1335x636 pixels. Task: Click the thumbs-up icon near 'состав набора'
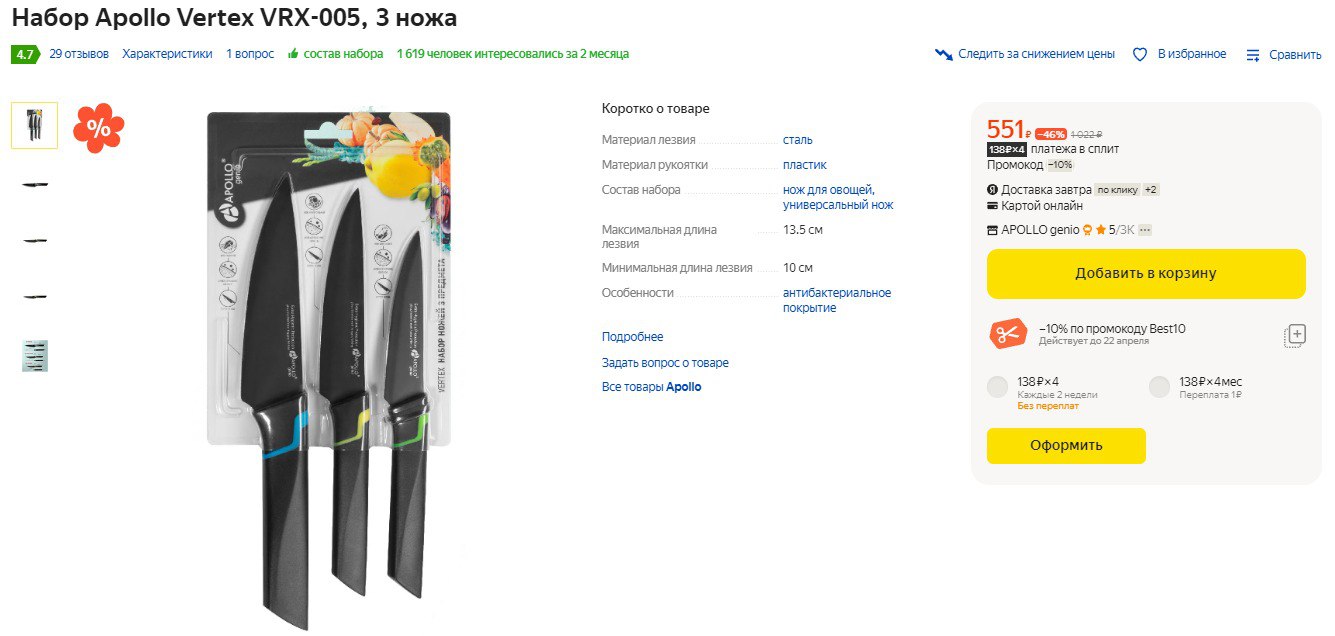[293, 54]
